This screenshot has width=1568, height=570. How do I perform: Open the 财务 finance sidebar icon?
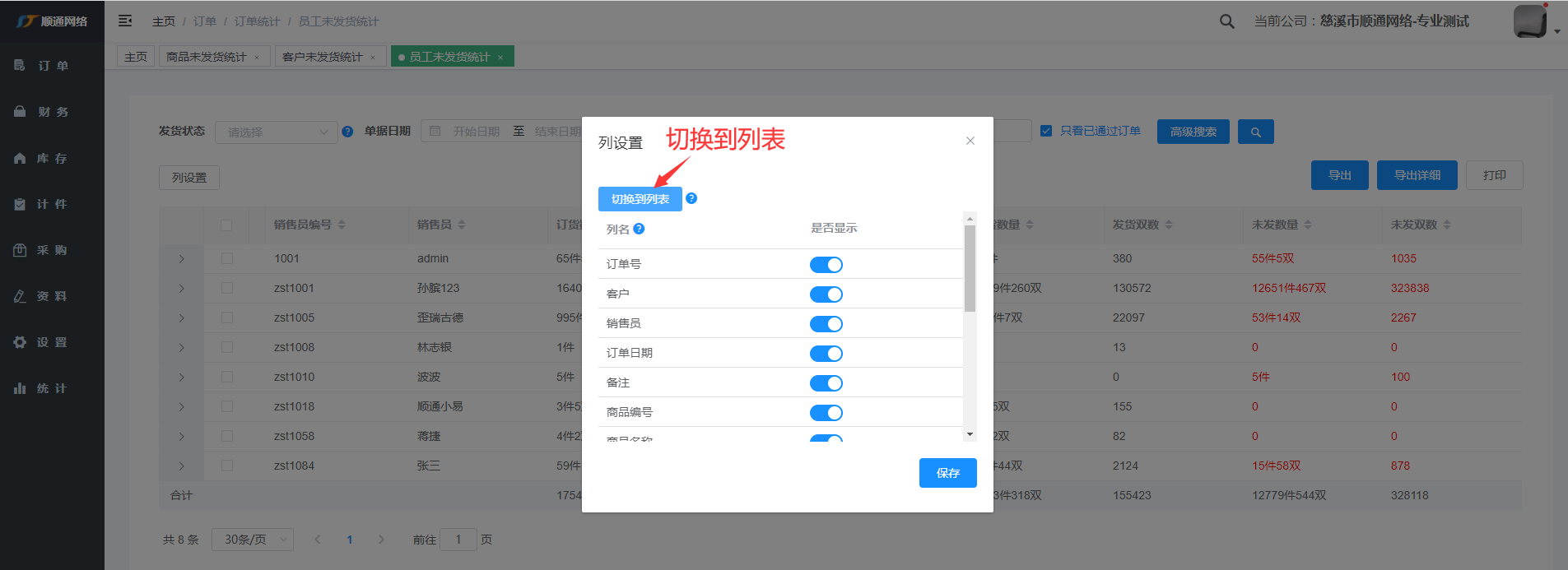[20, 112]
